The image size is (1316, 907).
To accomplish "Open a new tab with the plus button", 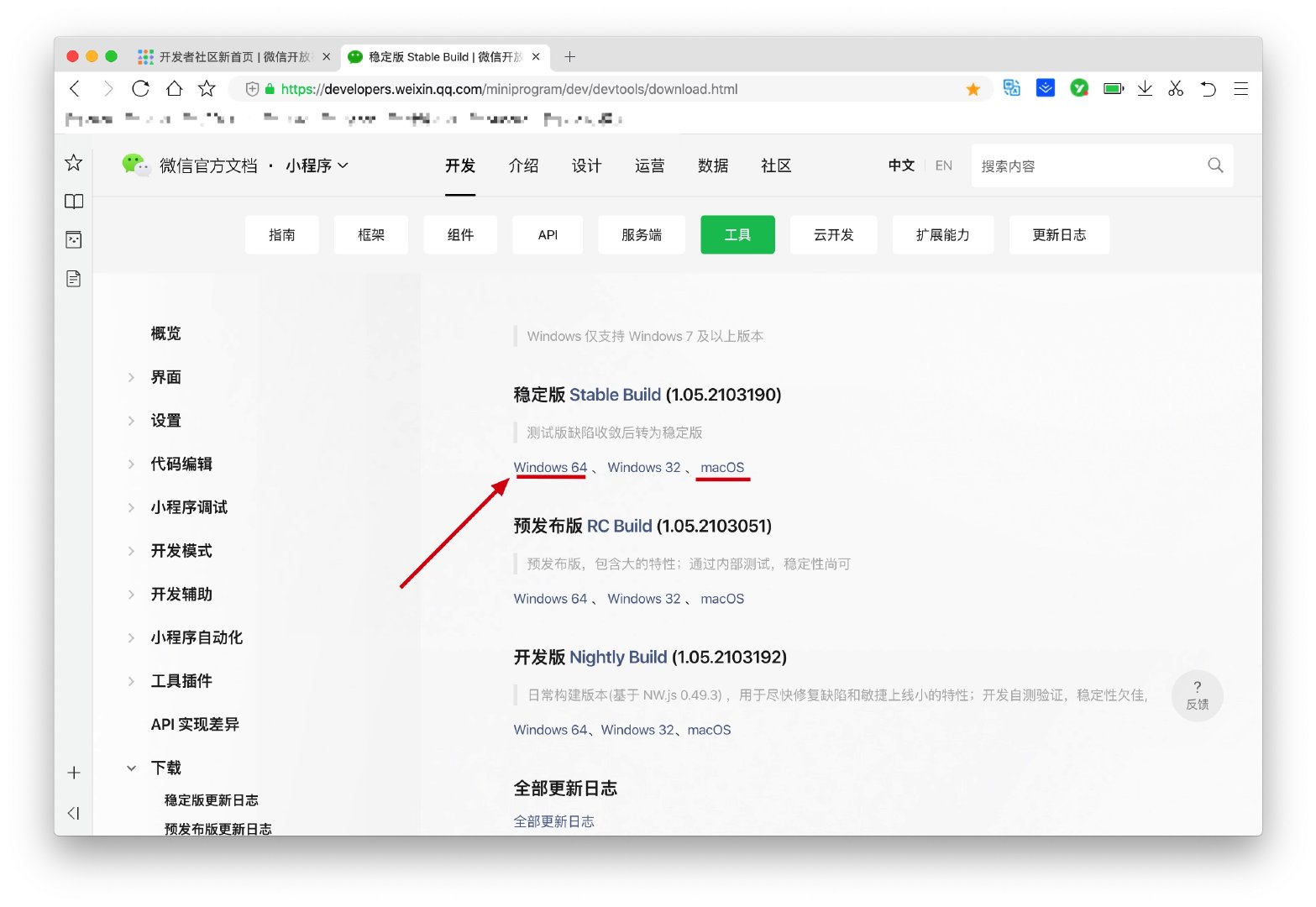I will [570, 56].
